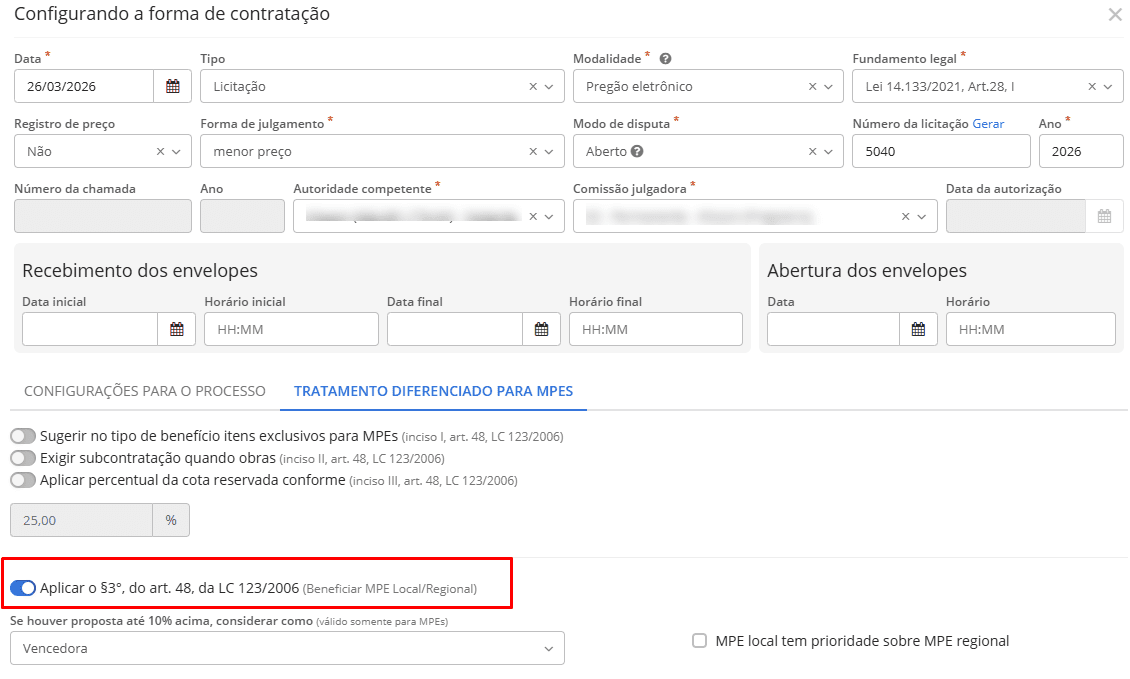
Task: Toggle Sugerir itens exclusivos para MPEs
Action: [x=23, y=436]
